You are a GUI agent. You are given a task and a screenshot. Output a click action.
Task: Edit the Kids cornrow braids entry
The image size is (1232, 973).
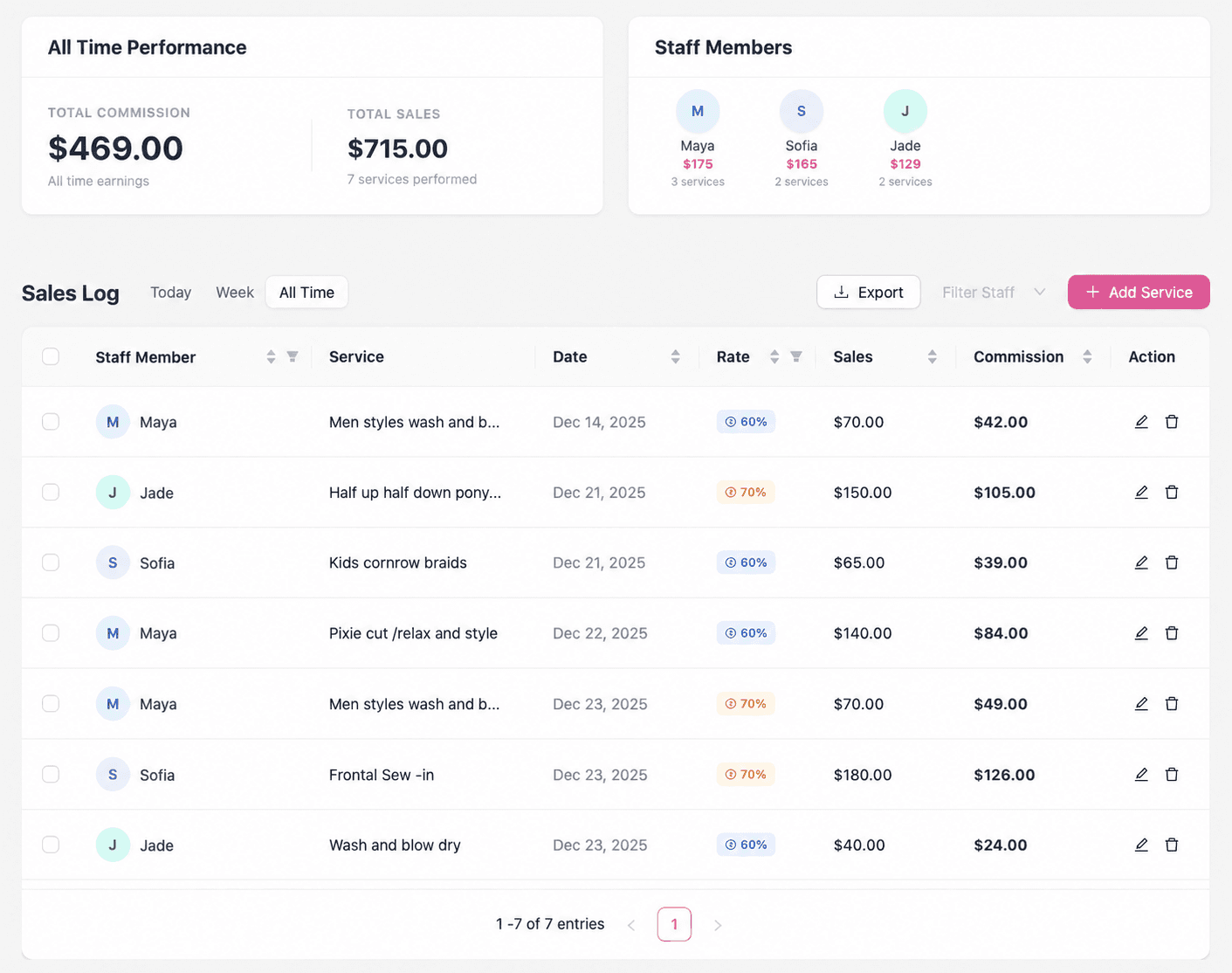coord(1141,562)
